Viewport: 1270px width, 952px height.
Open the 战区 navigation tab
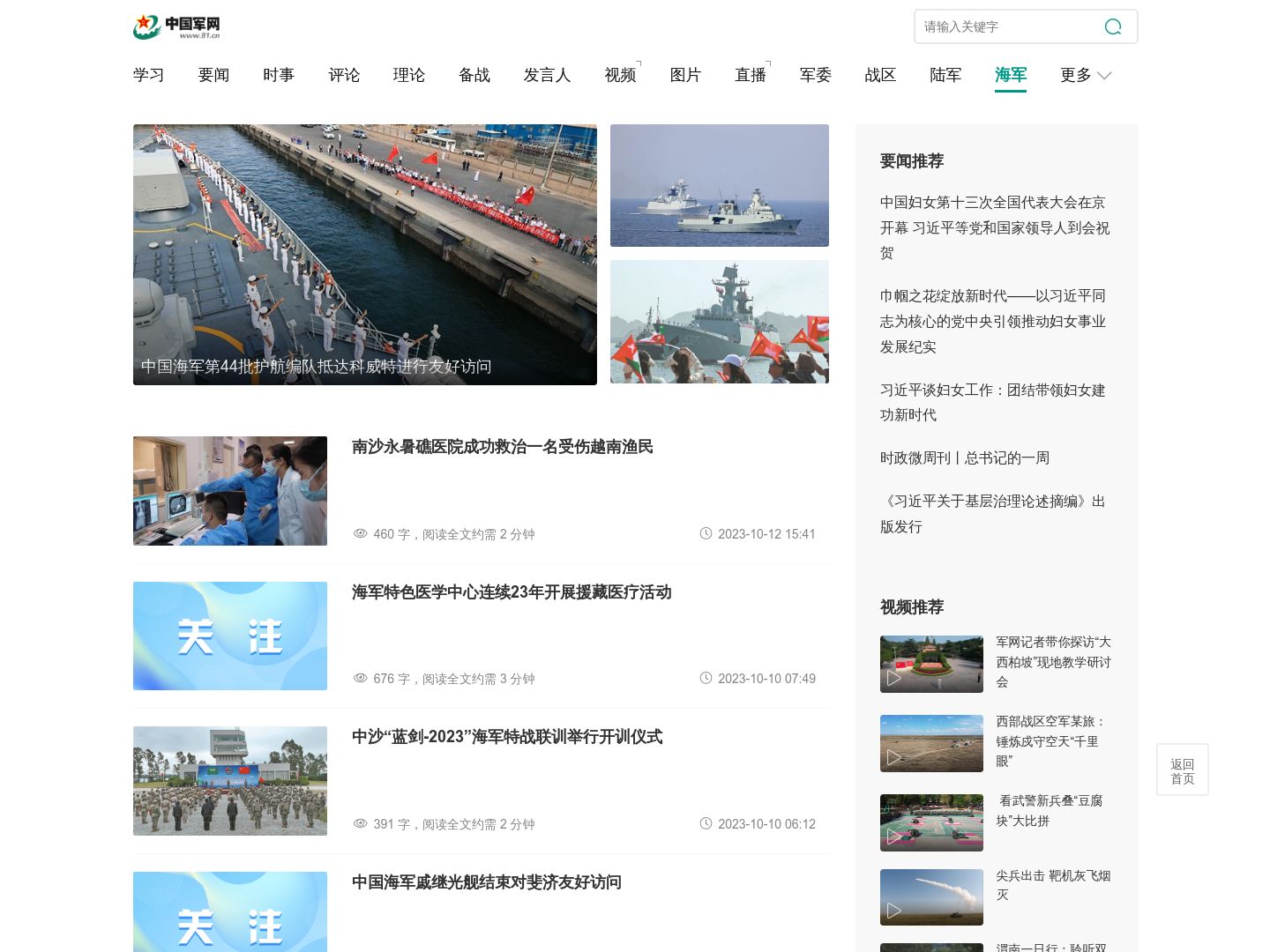click(880, 75)
